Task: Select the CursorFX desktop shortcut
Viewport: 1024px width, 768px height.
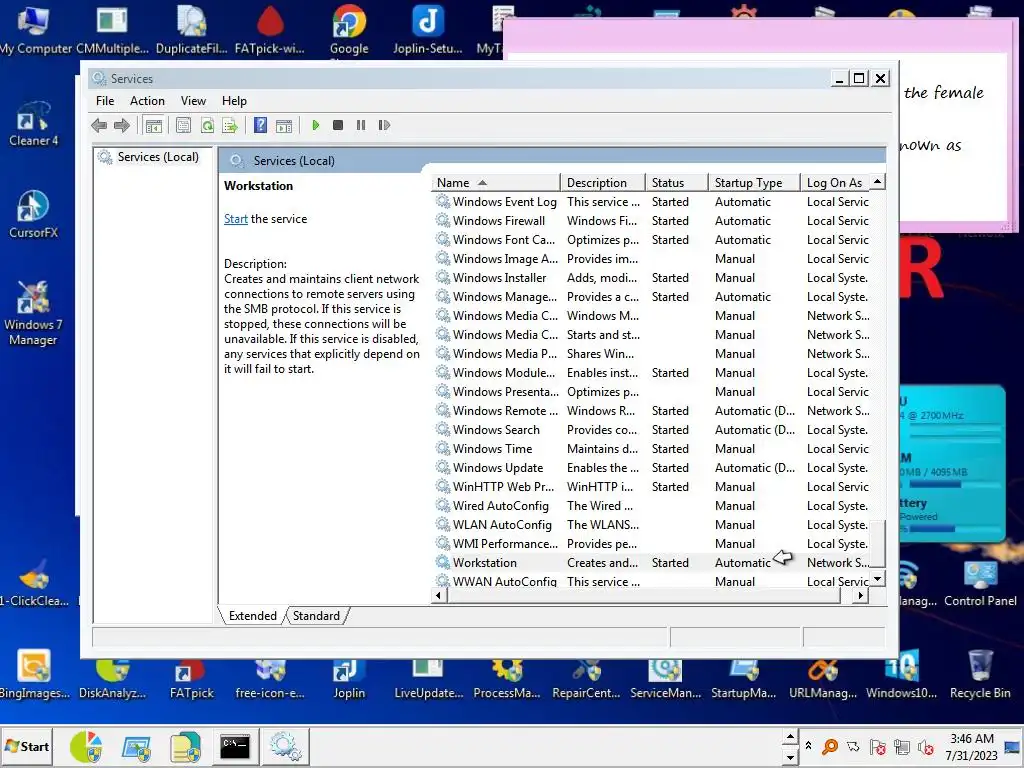Action: (33, 215)
